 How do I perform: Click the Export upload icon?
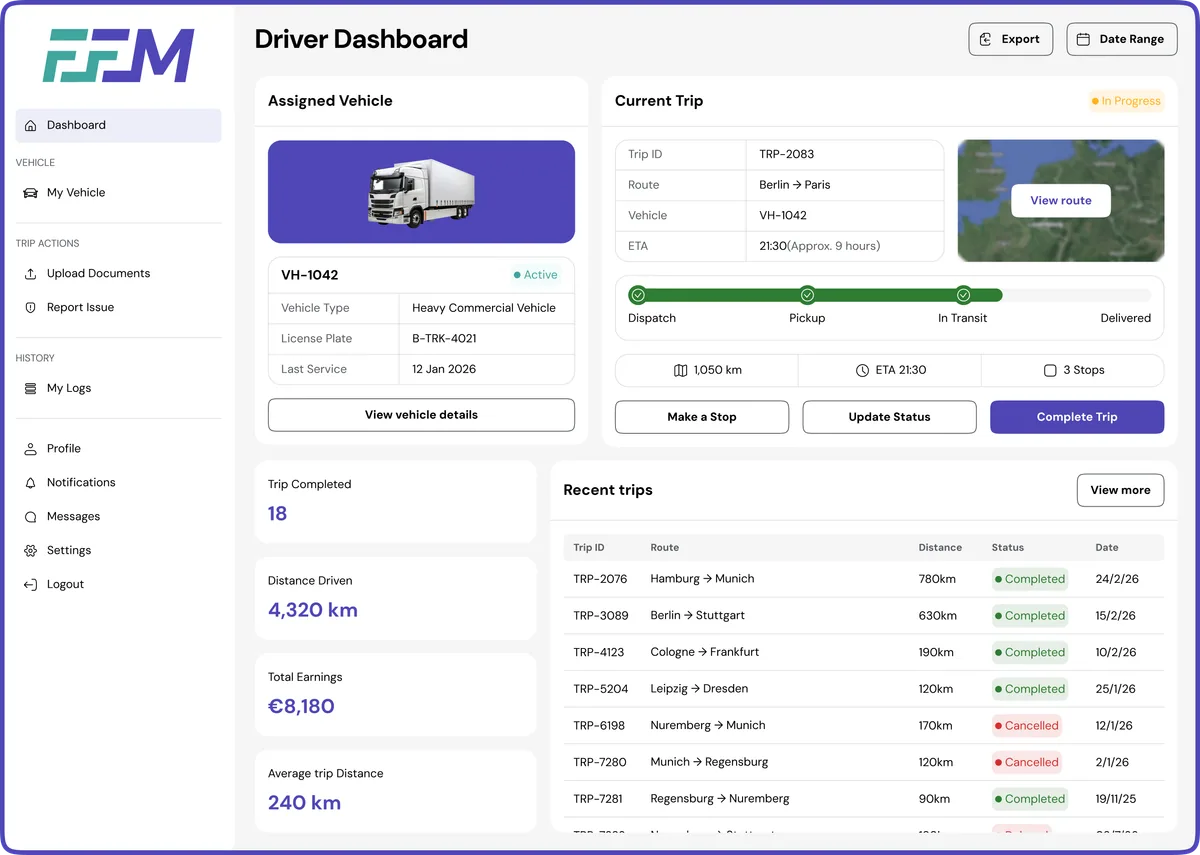click(988, 39)
